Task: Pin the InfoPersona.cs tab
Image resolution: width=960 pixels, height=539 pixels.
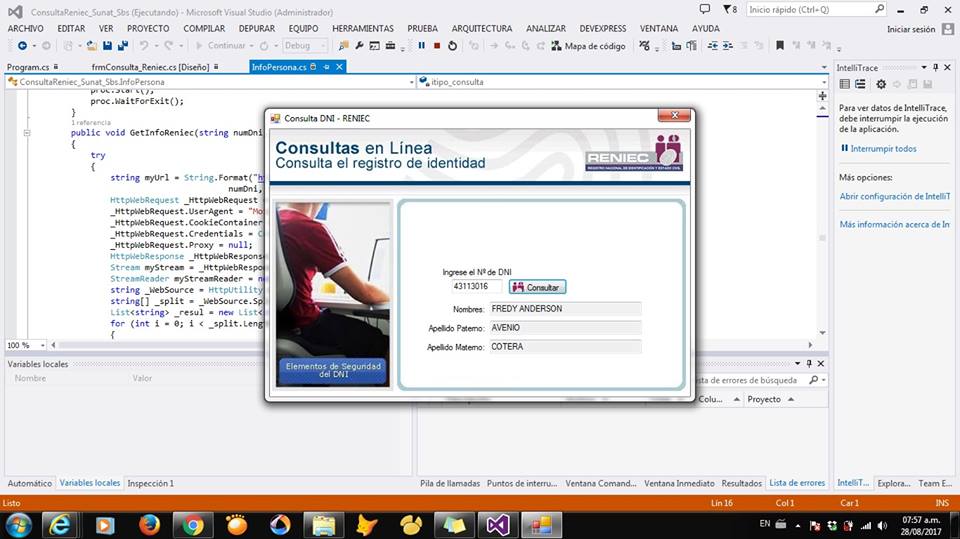Action: coord(326,67)
